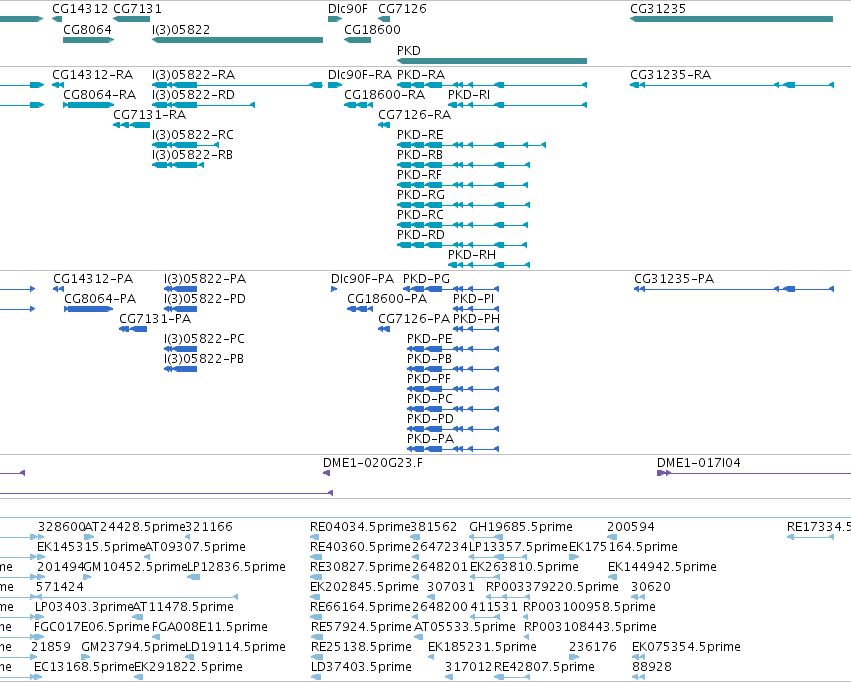Click the GH19685.5prime EST label
Viewport: 851px width, 682px height.
coord(520,526)
